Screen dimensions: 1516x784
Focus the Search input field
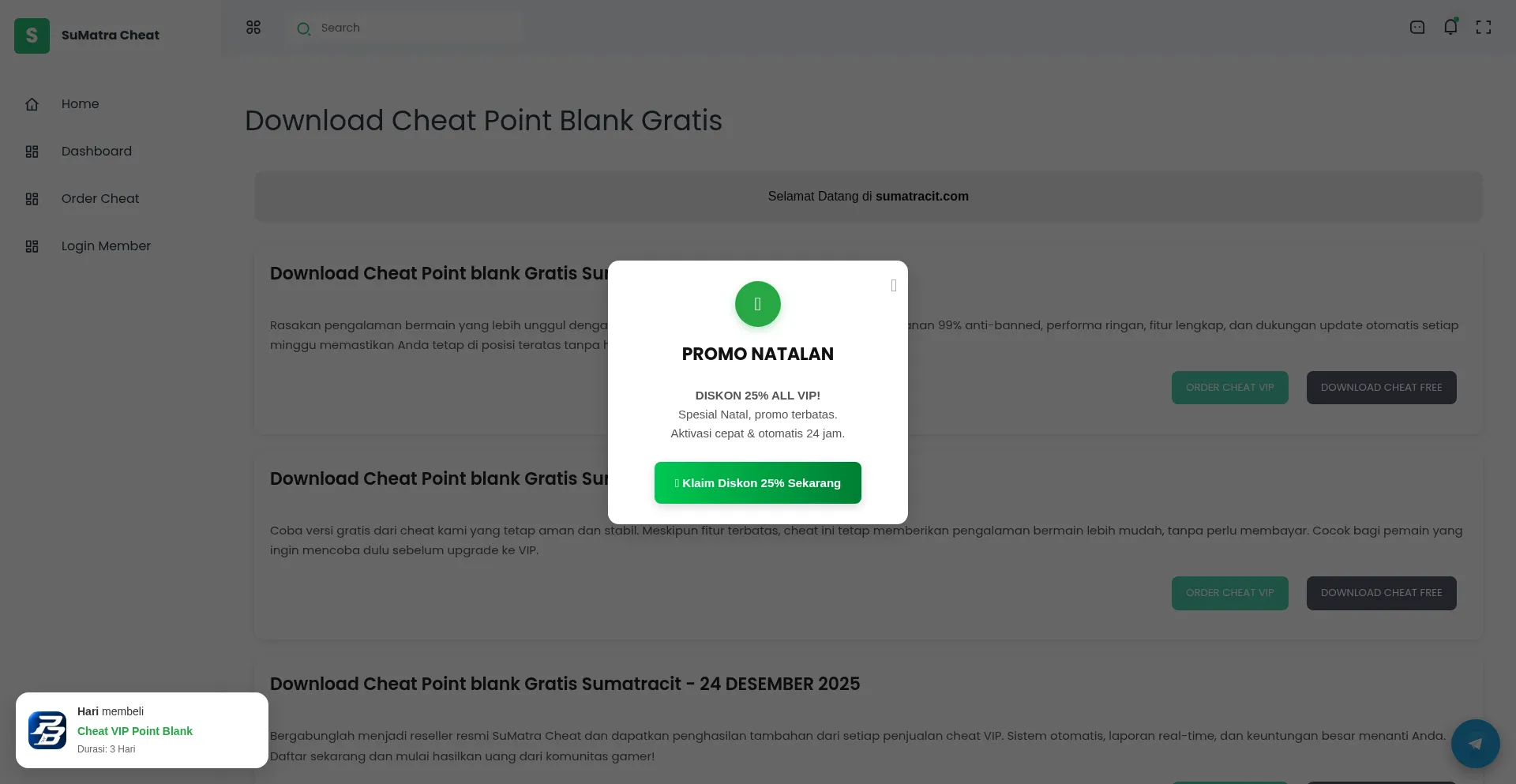418,28
